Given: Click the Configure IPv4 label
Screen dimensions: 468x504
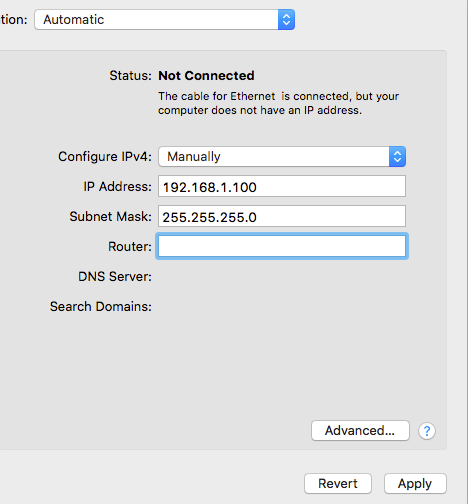Looking at the screenshot, I should point(105,157).
